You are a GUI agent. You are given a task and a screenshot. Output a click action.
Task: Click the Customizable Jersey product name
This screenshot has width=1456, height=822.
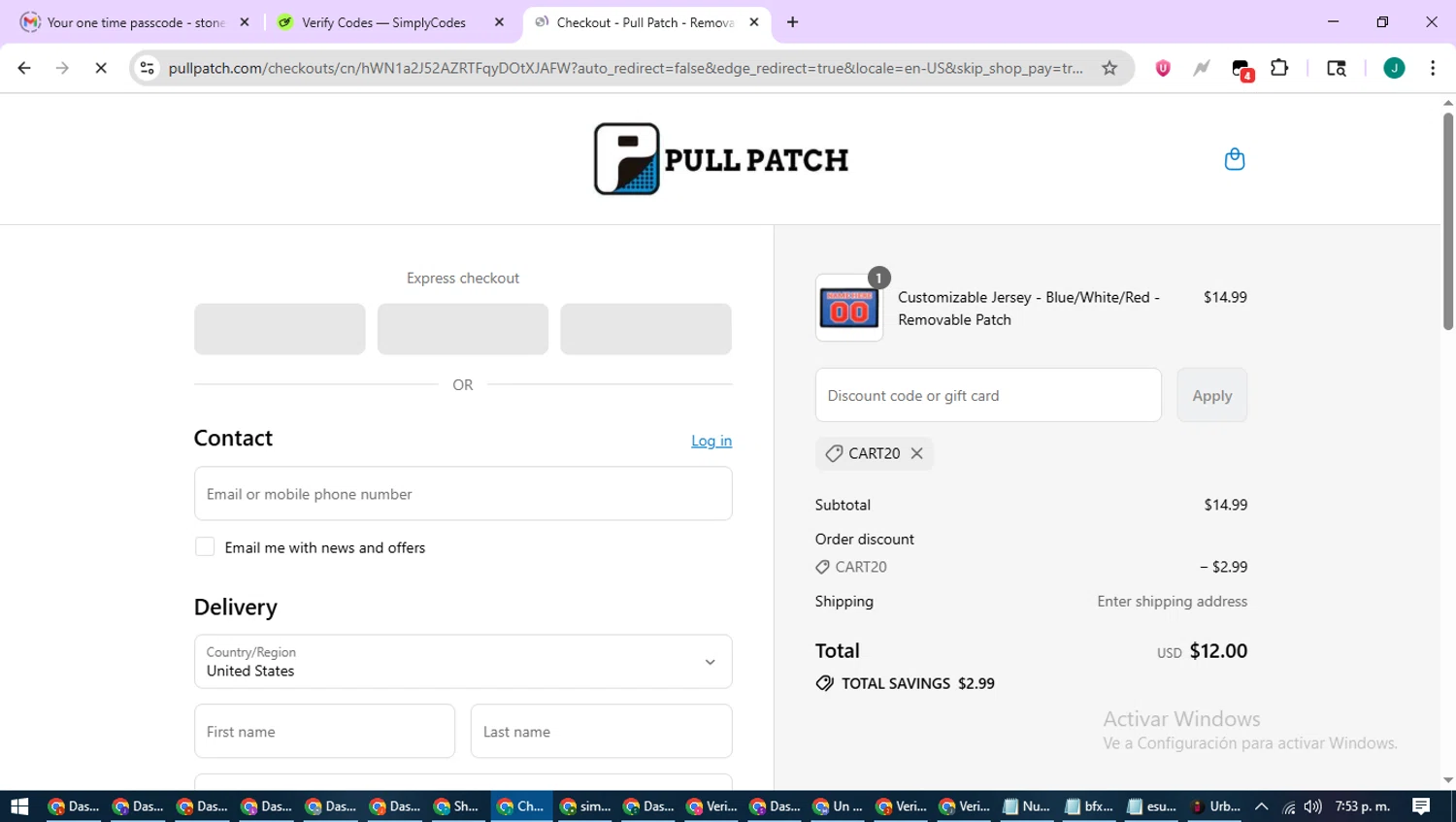(x=1029, y=309)
